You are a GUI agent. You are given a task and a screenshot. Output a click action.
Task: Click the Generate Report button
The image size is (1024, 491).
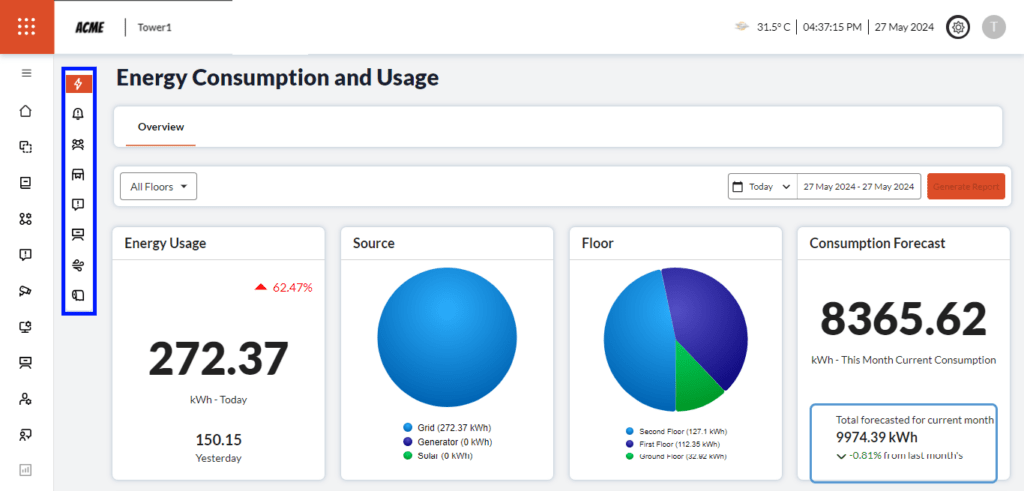[965, 186]
